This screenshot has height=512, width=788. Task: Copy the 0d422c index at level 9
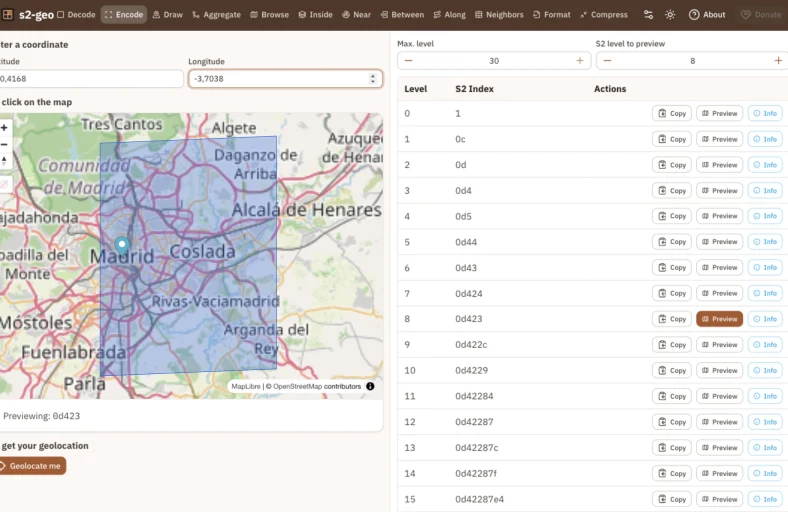(672, 345)
